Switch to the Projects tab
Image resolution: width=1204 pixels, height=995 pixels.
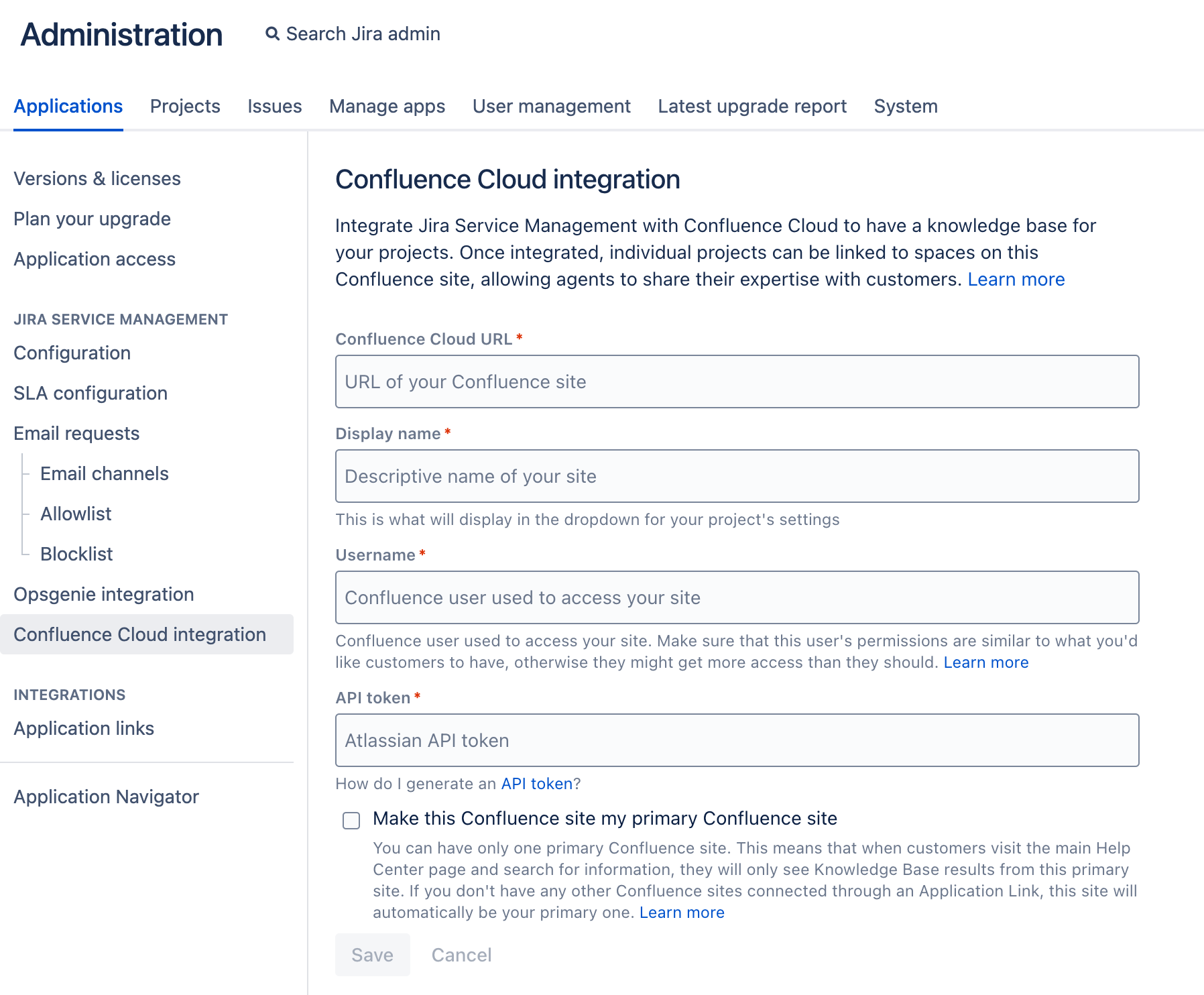click(x=185, y=107)
